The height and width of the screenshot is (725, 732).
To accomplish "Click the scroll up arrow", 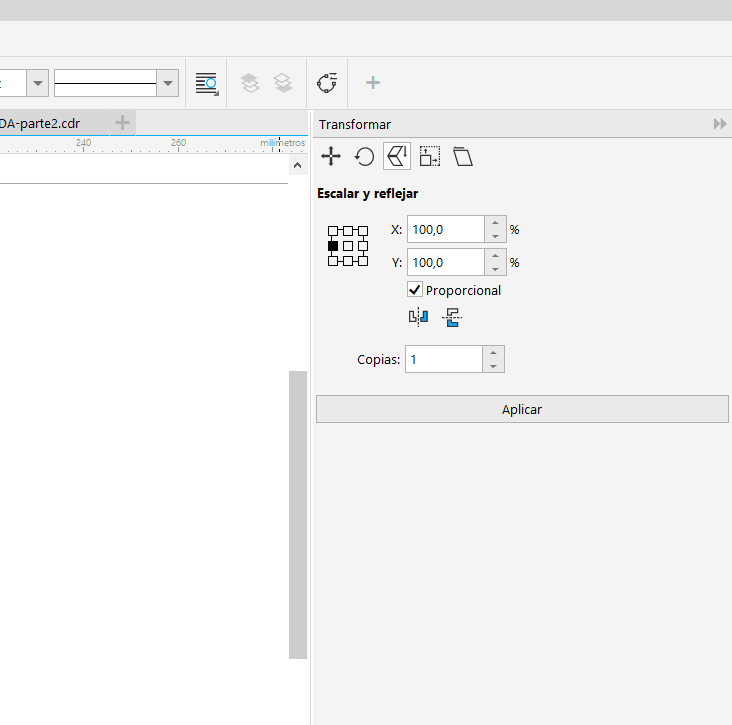I will tap(297, 165).
